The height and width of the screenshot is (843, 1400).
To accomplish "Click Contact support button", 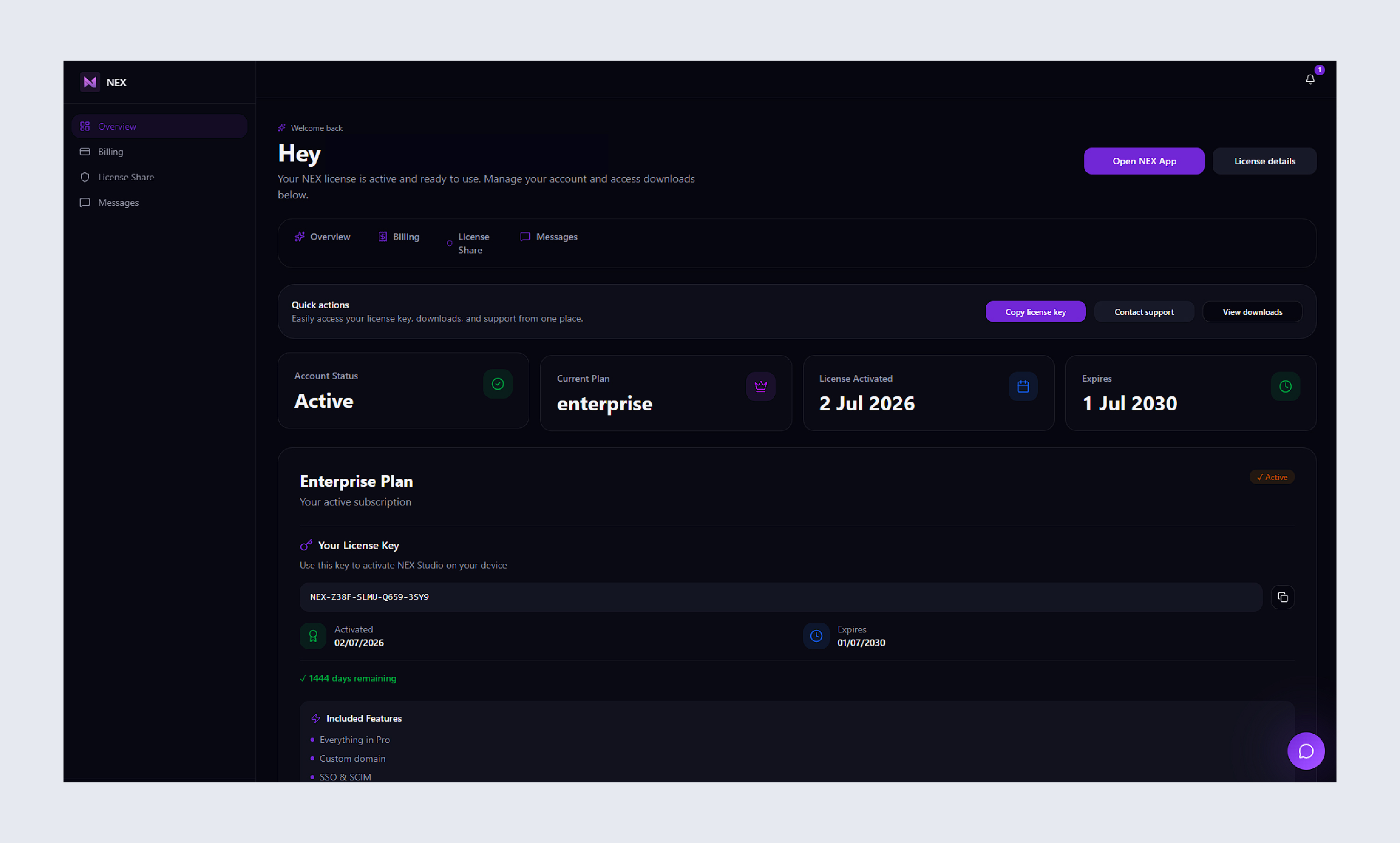I will [x=1144, y=312].
